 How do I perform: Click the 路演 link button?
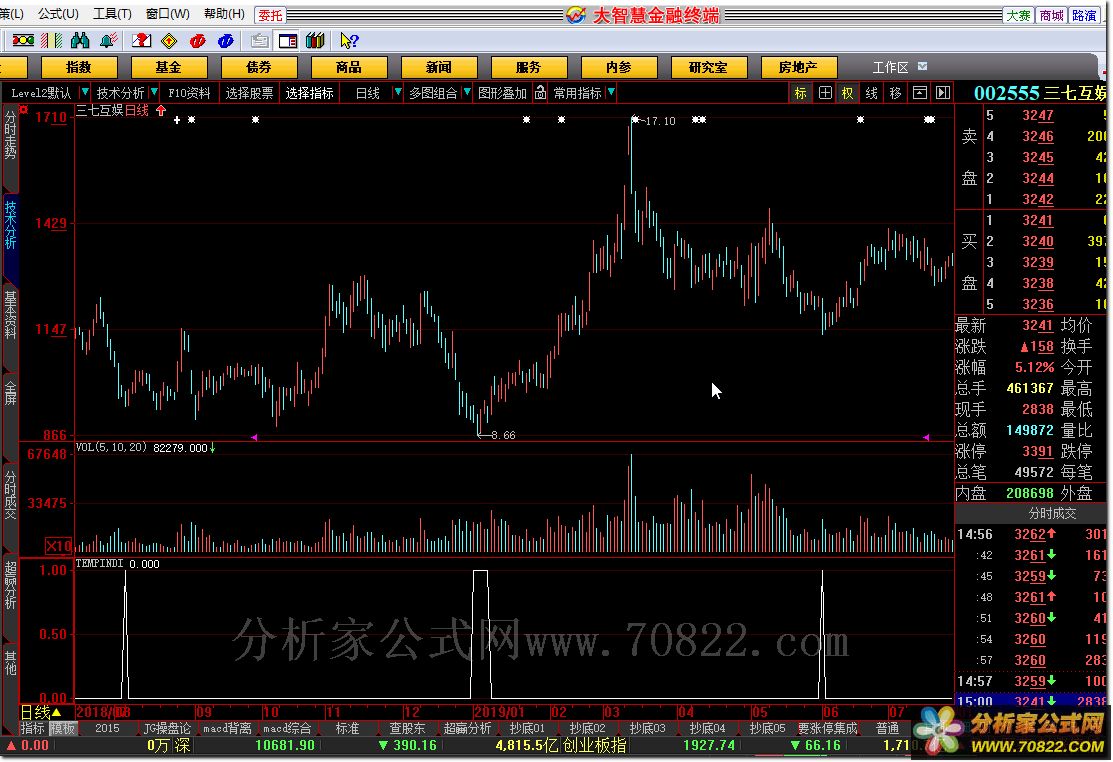point(1084,15)
